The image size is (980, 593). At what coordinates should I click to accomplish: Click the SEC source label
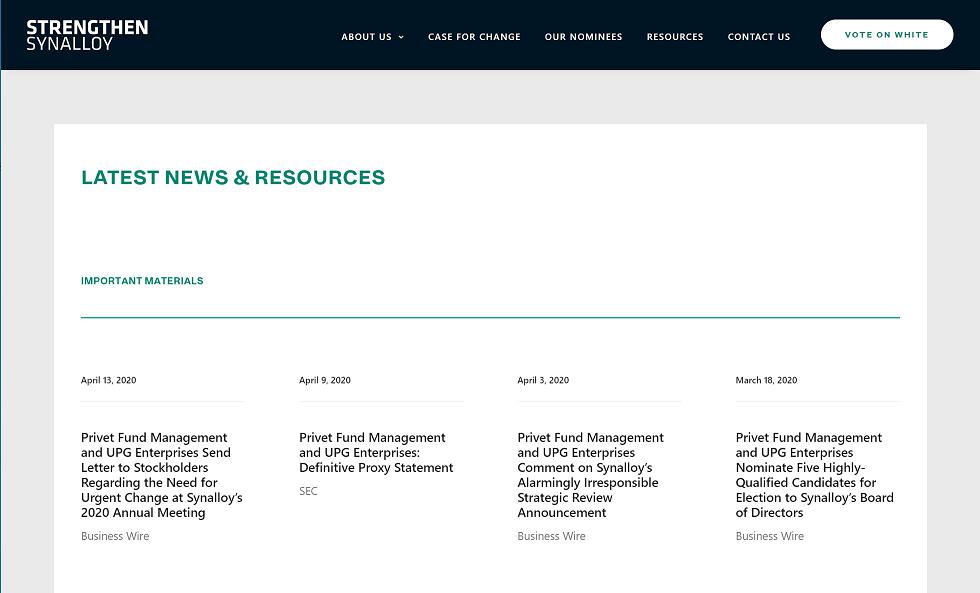pyautogui.click(x=308, y=491)
